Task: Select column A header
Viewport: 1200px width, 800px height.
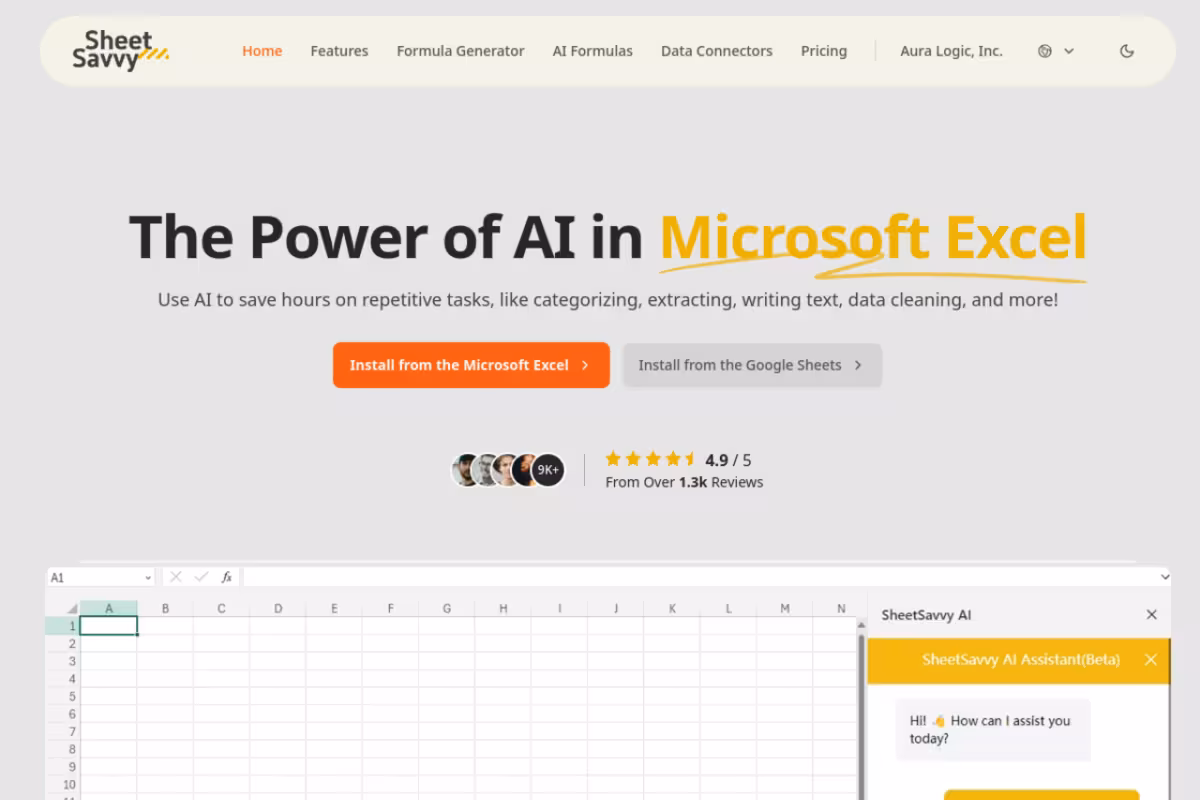Action: coord(109,608)
